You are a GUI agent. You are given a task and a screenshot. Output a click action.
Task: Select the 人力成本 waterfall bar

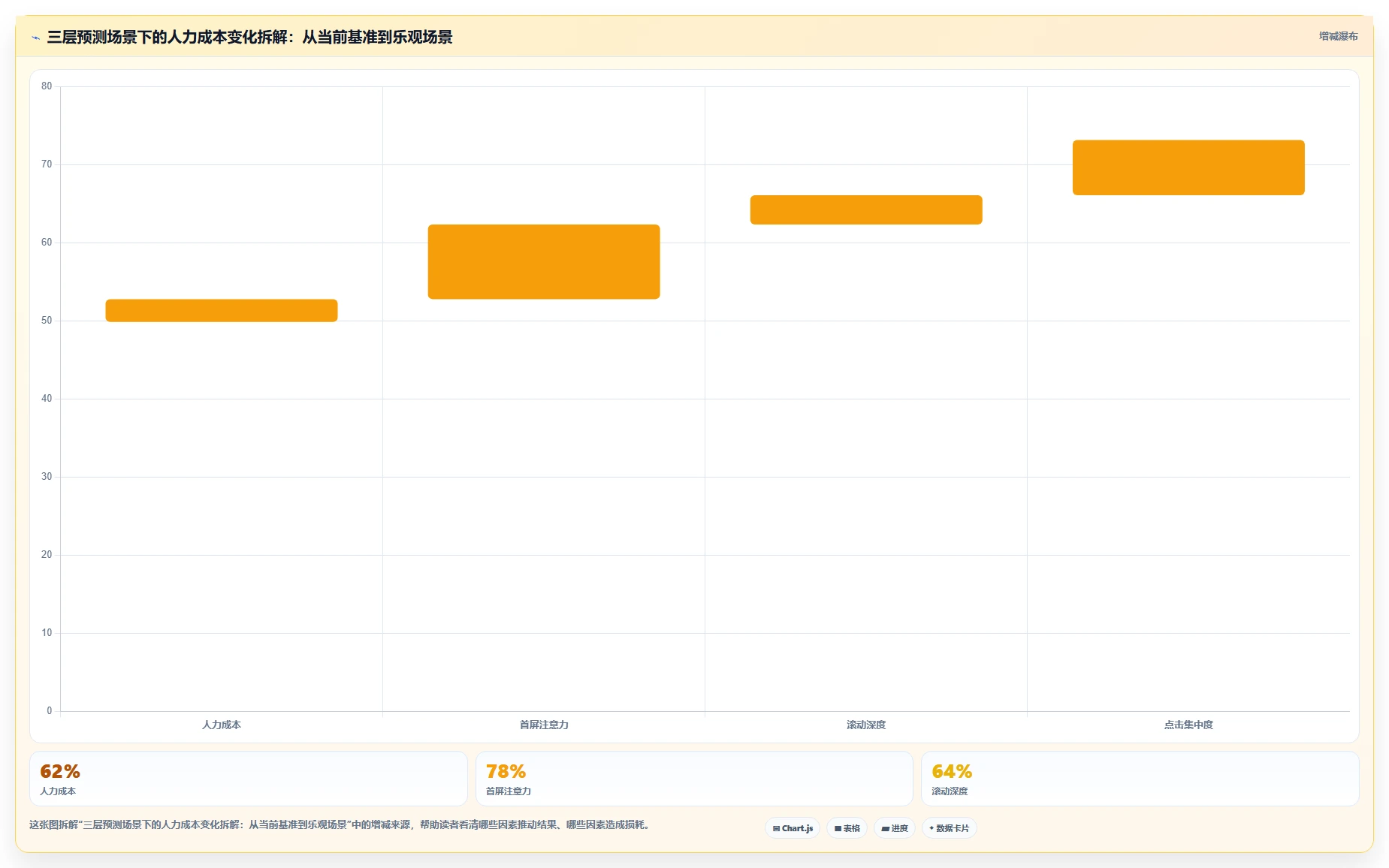[x=222, y=310]
